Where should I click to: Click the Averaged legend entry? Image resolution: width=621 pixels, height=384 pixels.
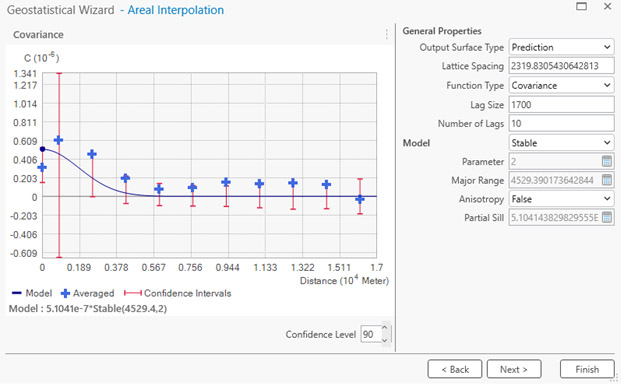click(88, 293)
